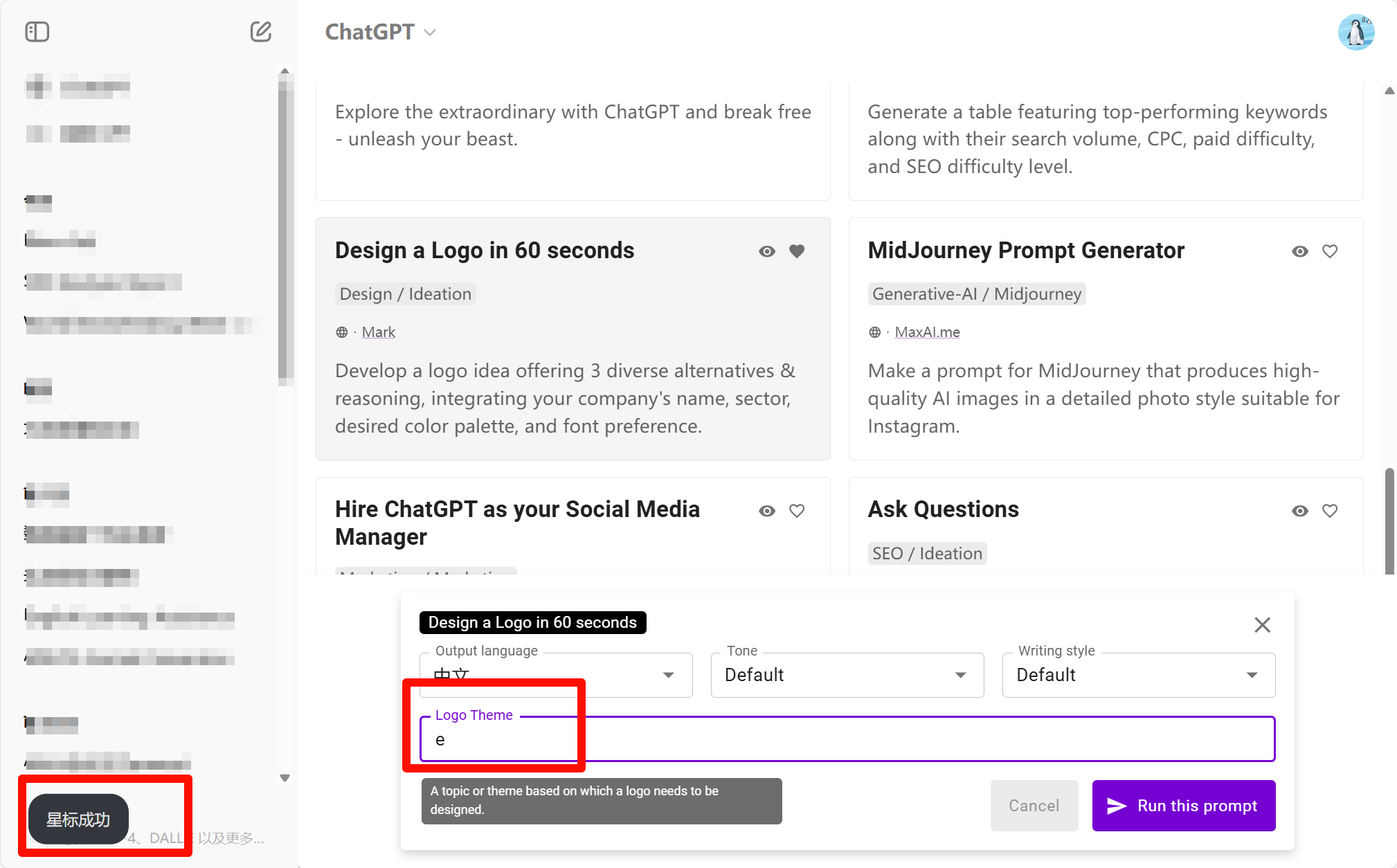Click the Design a Logo in 60 seconds dialog label

(532, 622)
